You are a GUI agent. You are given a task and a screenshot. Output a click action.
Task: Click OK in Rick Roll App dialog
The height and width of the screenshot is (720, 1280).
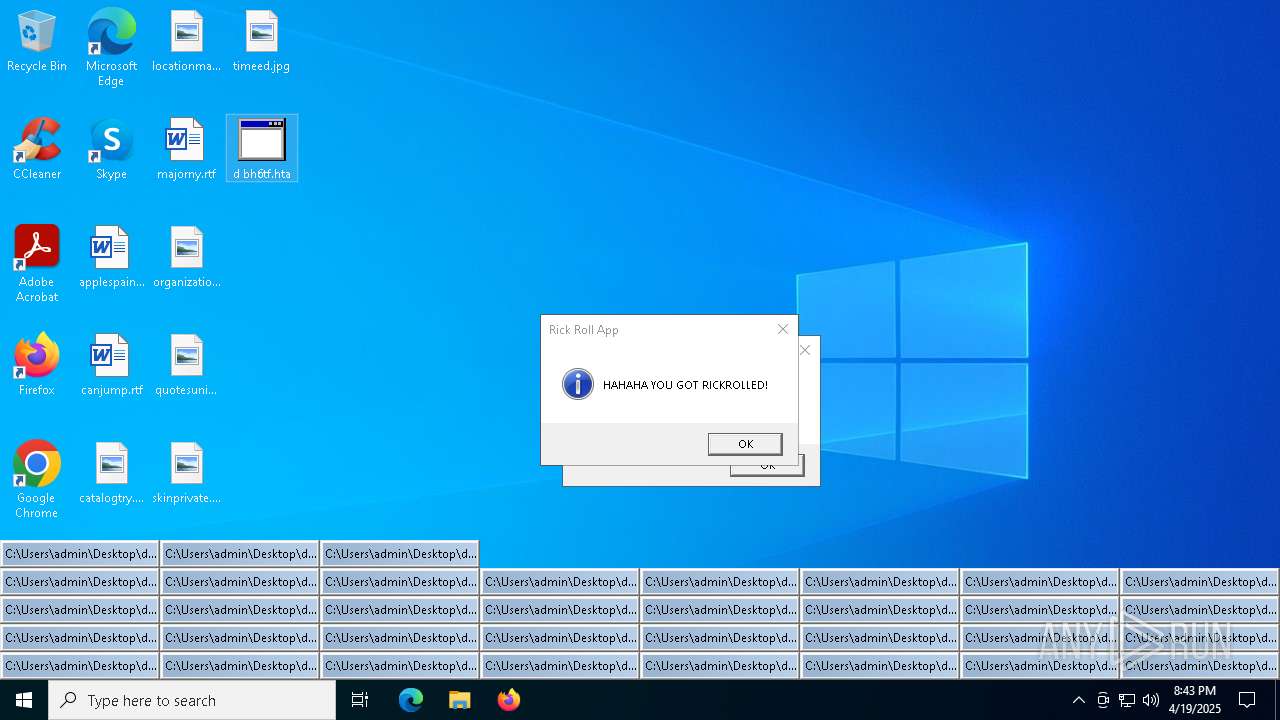coord(745,444)
